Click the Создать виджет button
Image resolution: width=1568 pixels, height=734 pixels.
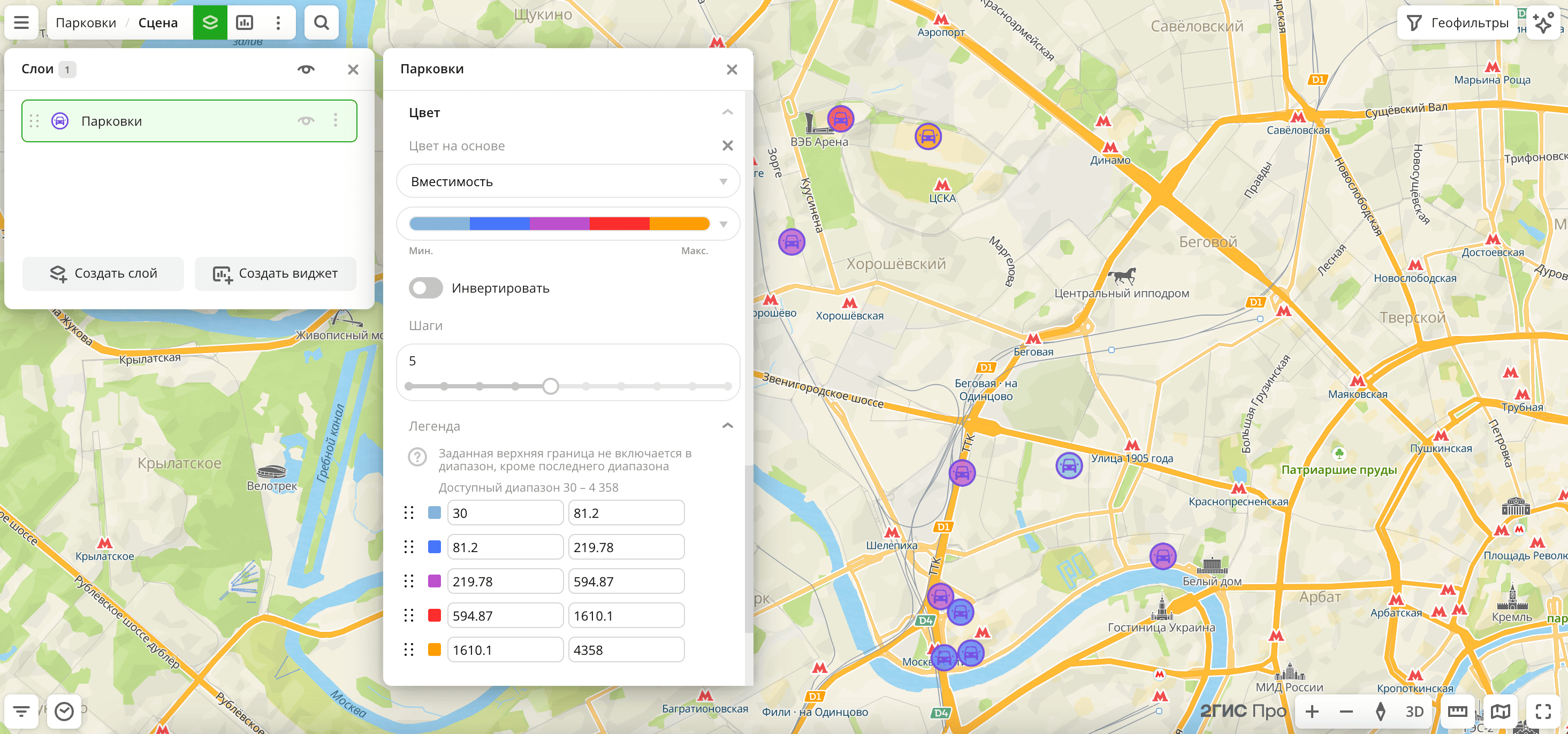(x=275, y=273)
